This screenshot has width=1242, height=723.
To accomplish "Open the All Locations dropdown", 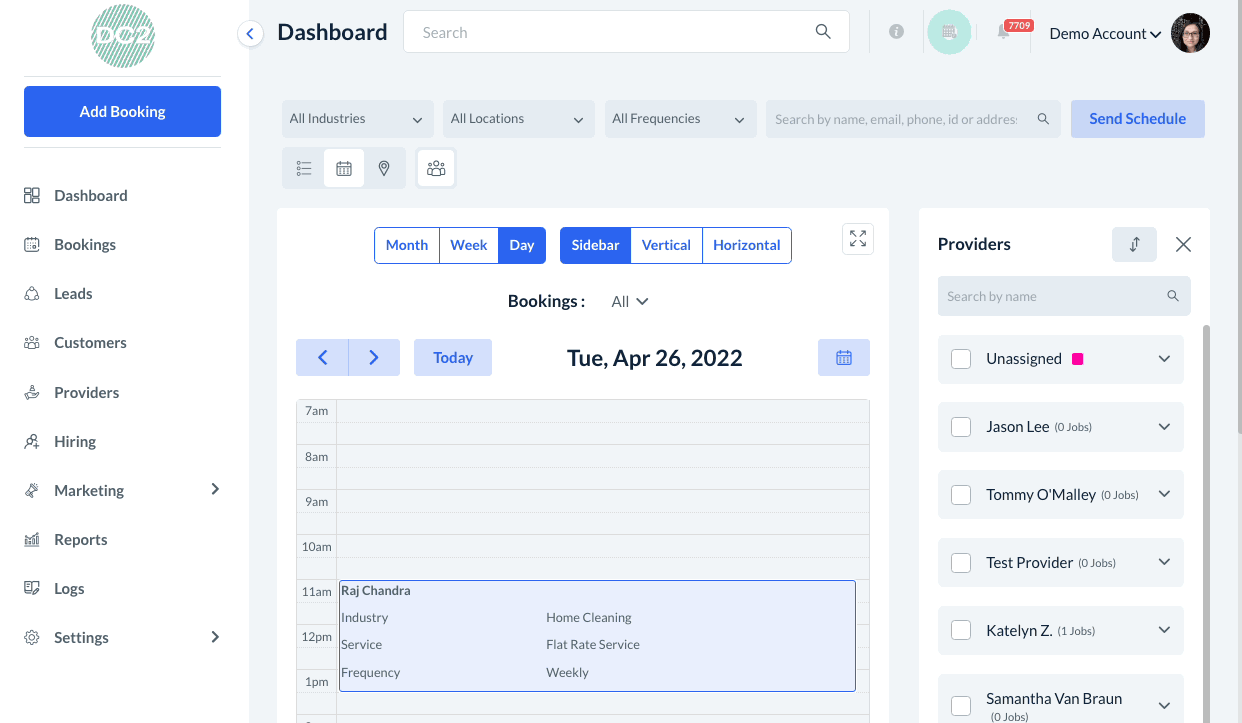I will pos(518,119).
